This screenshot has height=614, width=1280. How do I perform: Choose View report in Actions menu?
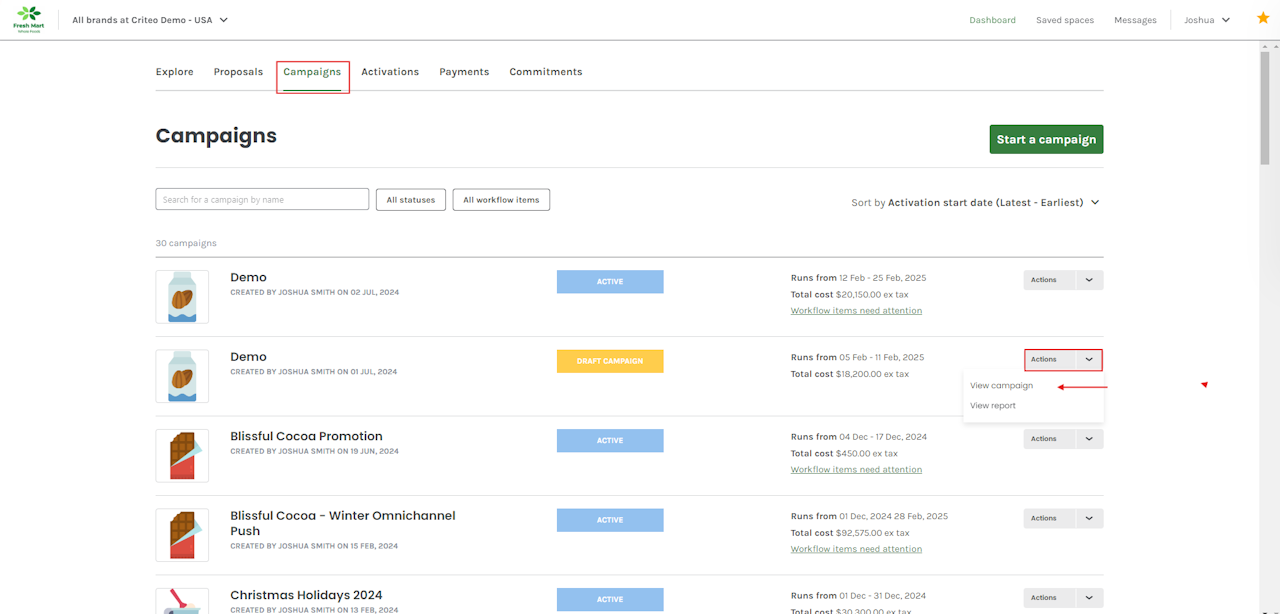993,406
